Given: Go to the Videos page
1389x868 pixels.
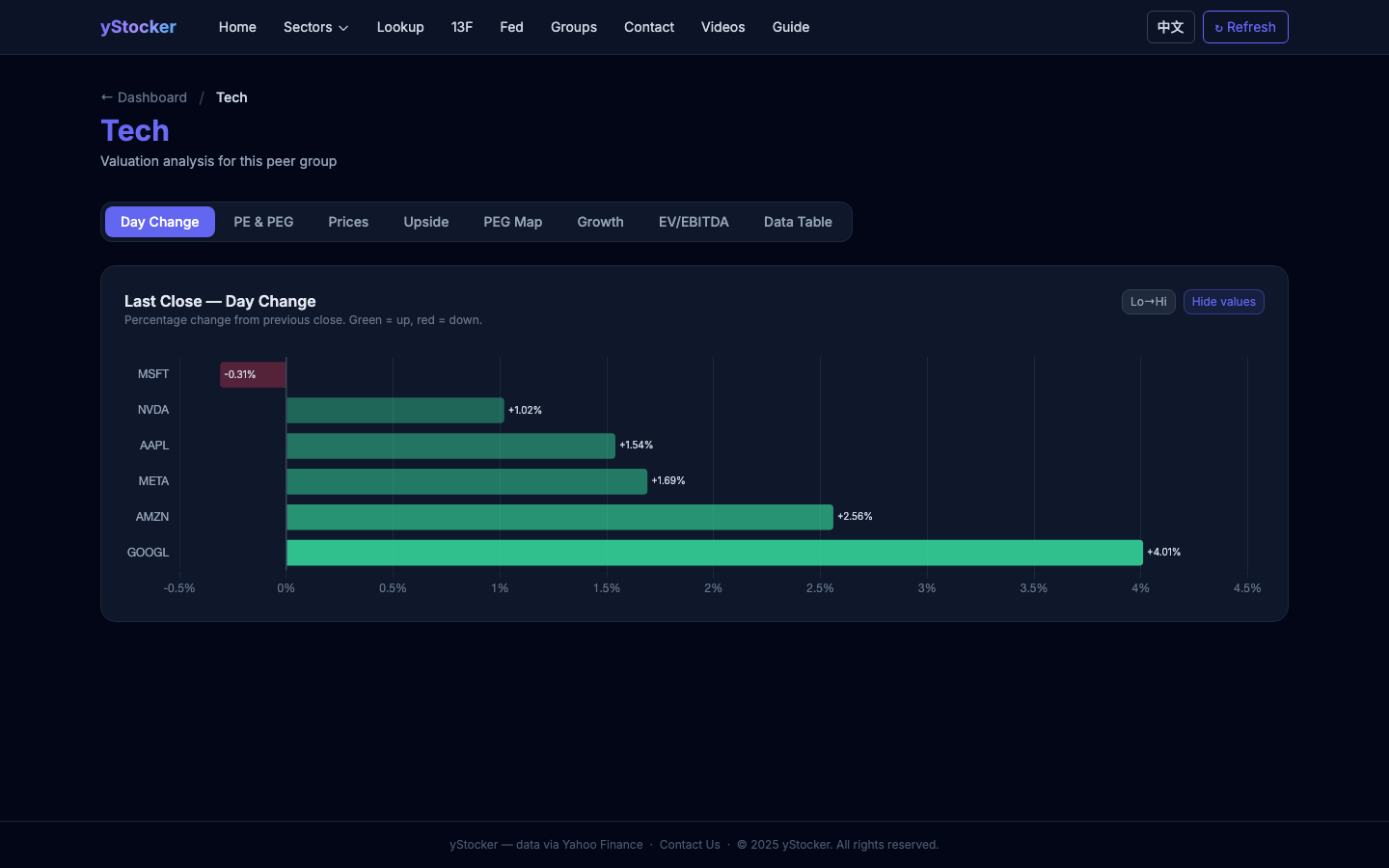Looking at the screenshot, I should click(722, 27).
